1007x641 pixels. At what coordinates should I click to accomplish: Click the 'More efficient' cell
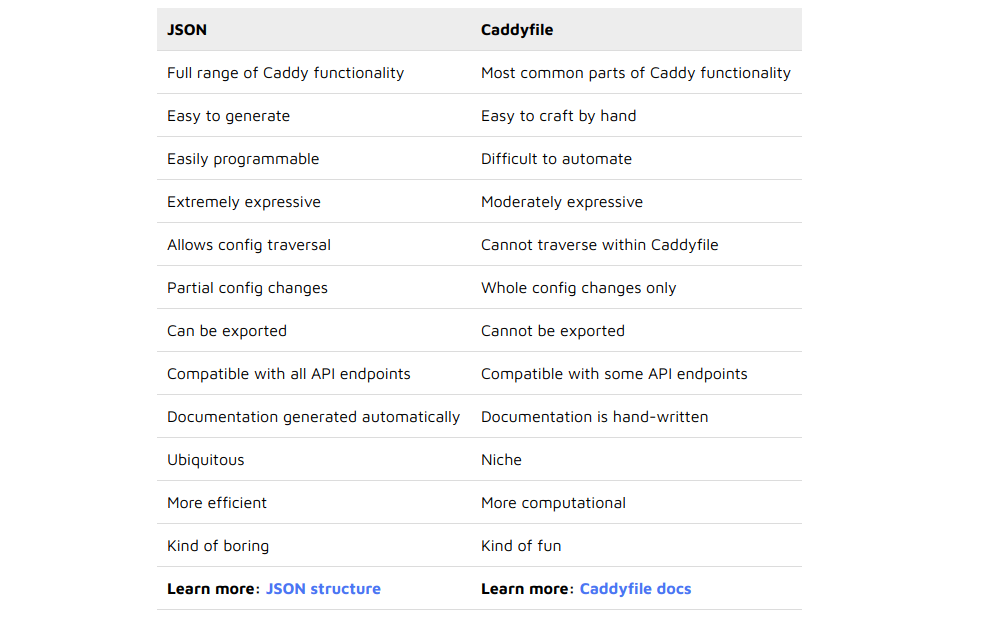[x=217, y=503]
